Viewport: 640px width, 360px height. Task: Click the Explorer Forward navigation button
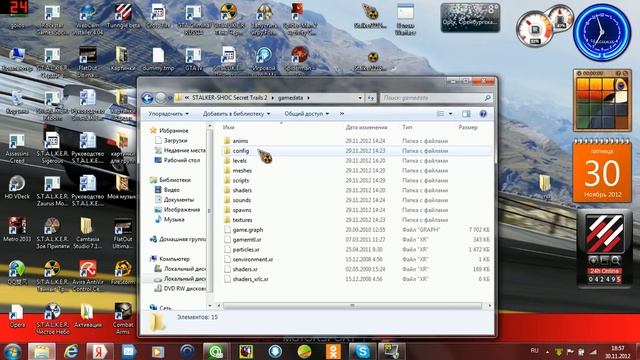tap(160, 98)
